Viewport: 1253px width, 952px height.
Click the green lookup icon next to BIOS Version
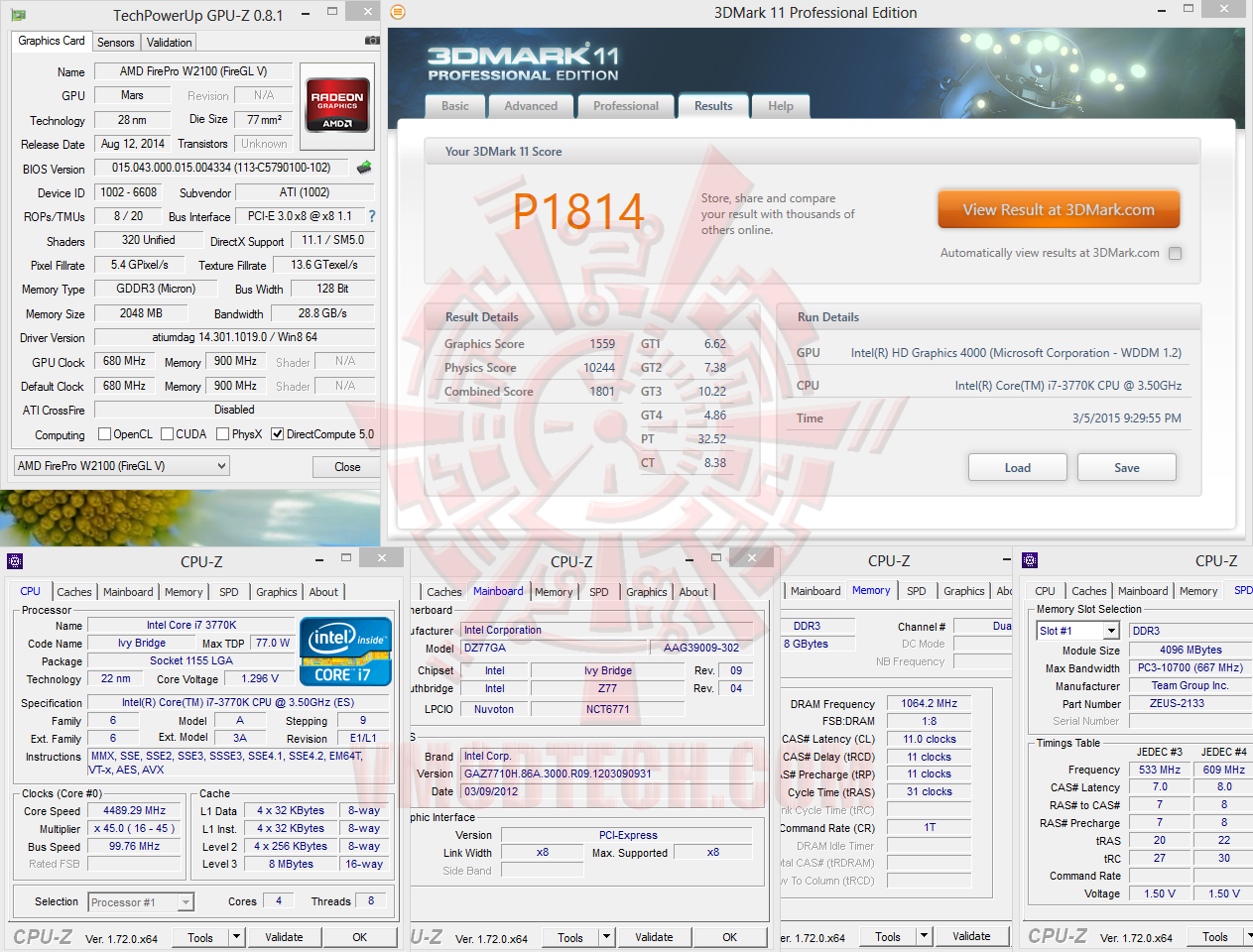(x=363, y=168)
